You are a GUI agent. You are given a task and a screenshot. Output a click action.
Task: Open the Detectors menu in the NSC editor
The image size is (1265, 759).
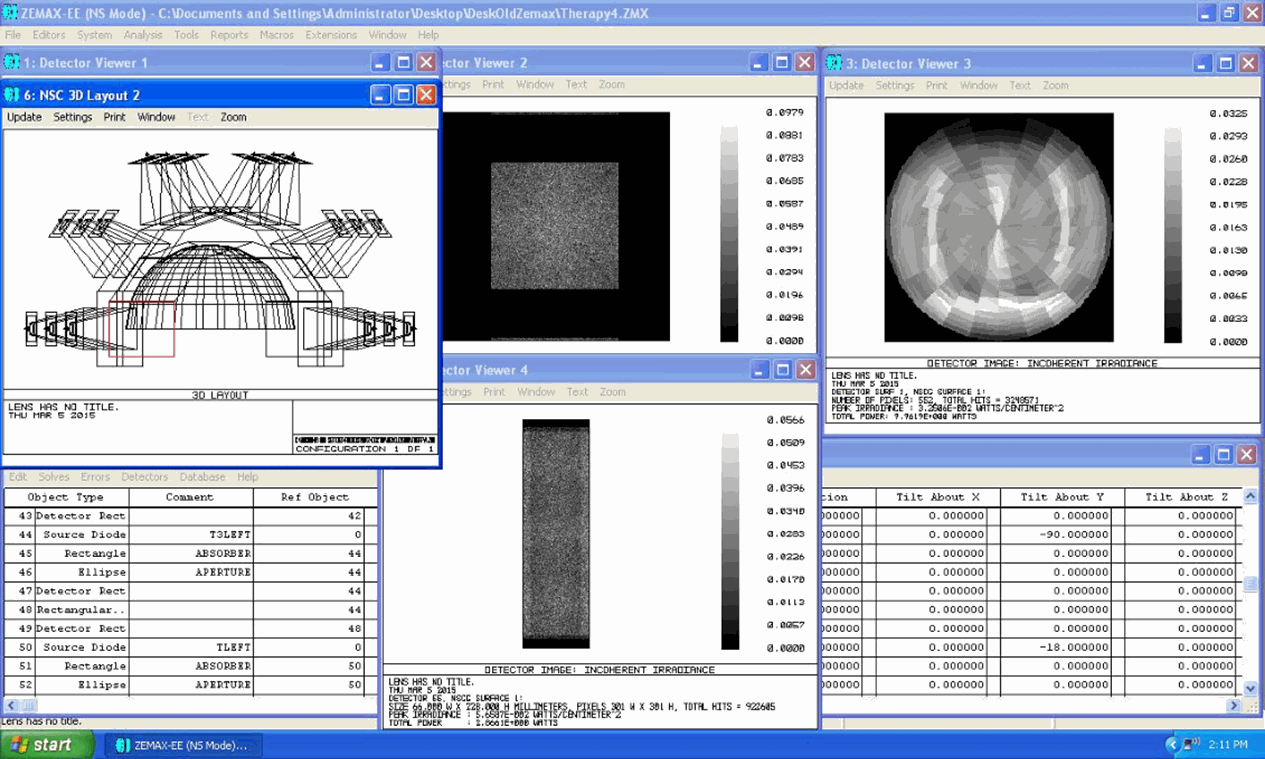pos(144,477)
